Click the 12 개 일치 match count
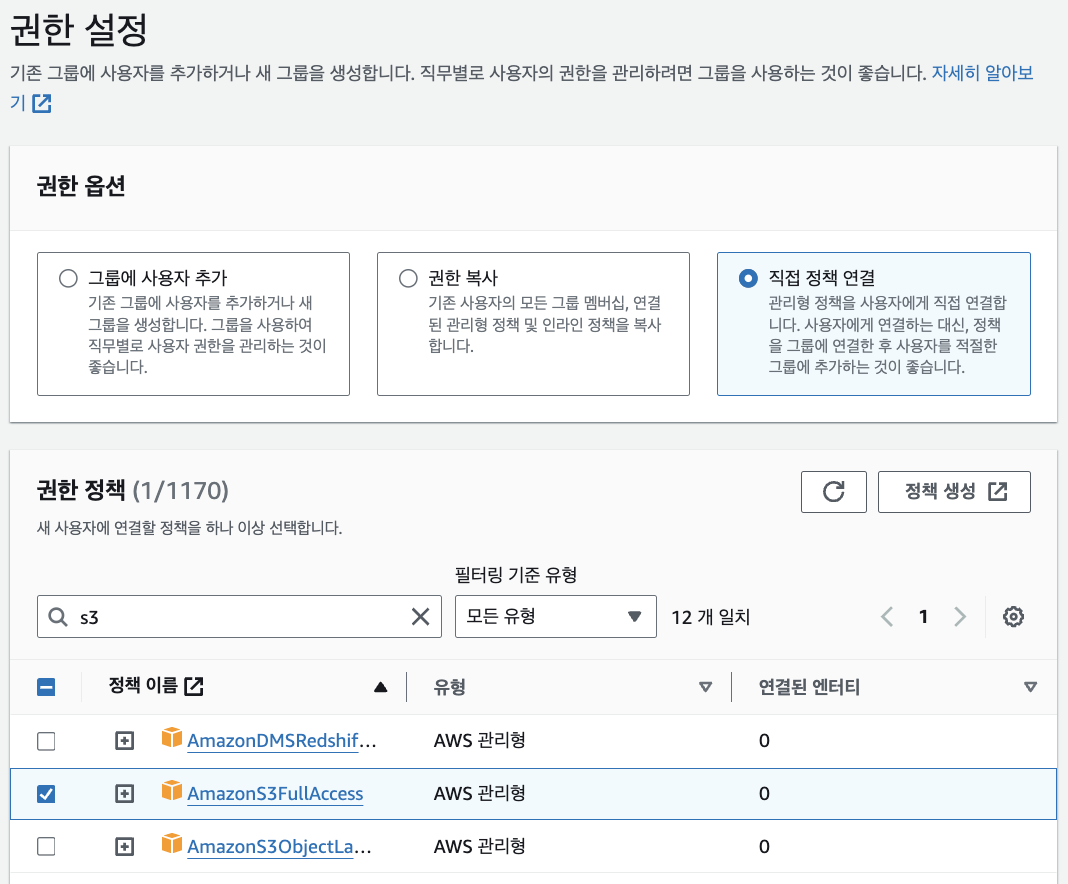This screenshot has height=884, width=1068. [710, 617]
